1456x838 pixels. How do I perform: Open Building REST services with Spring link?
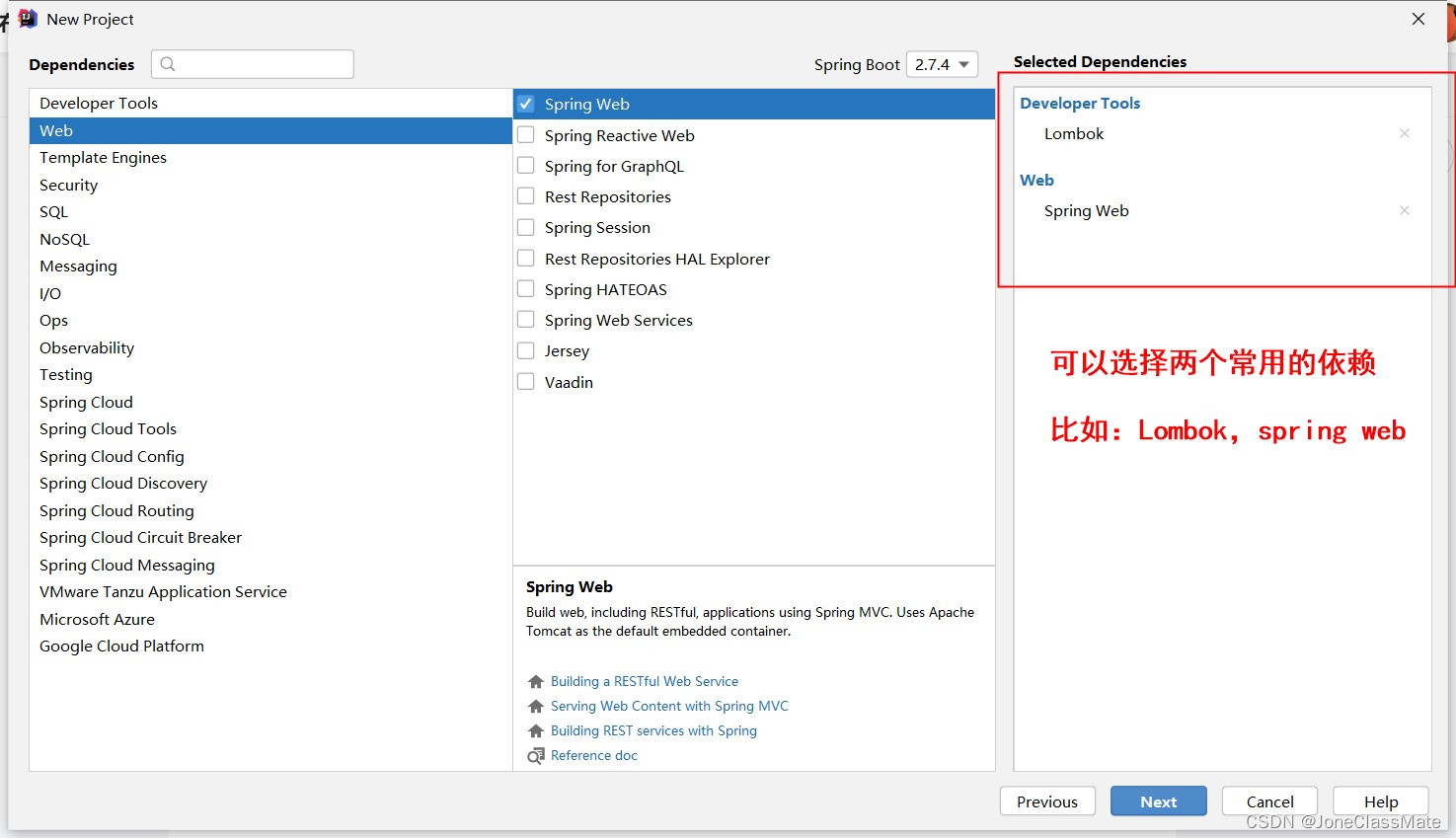[653, 730]
